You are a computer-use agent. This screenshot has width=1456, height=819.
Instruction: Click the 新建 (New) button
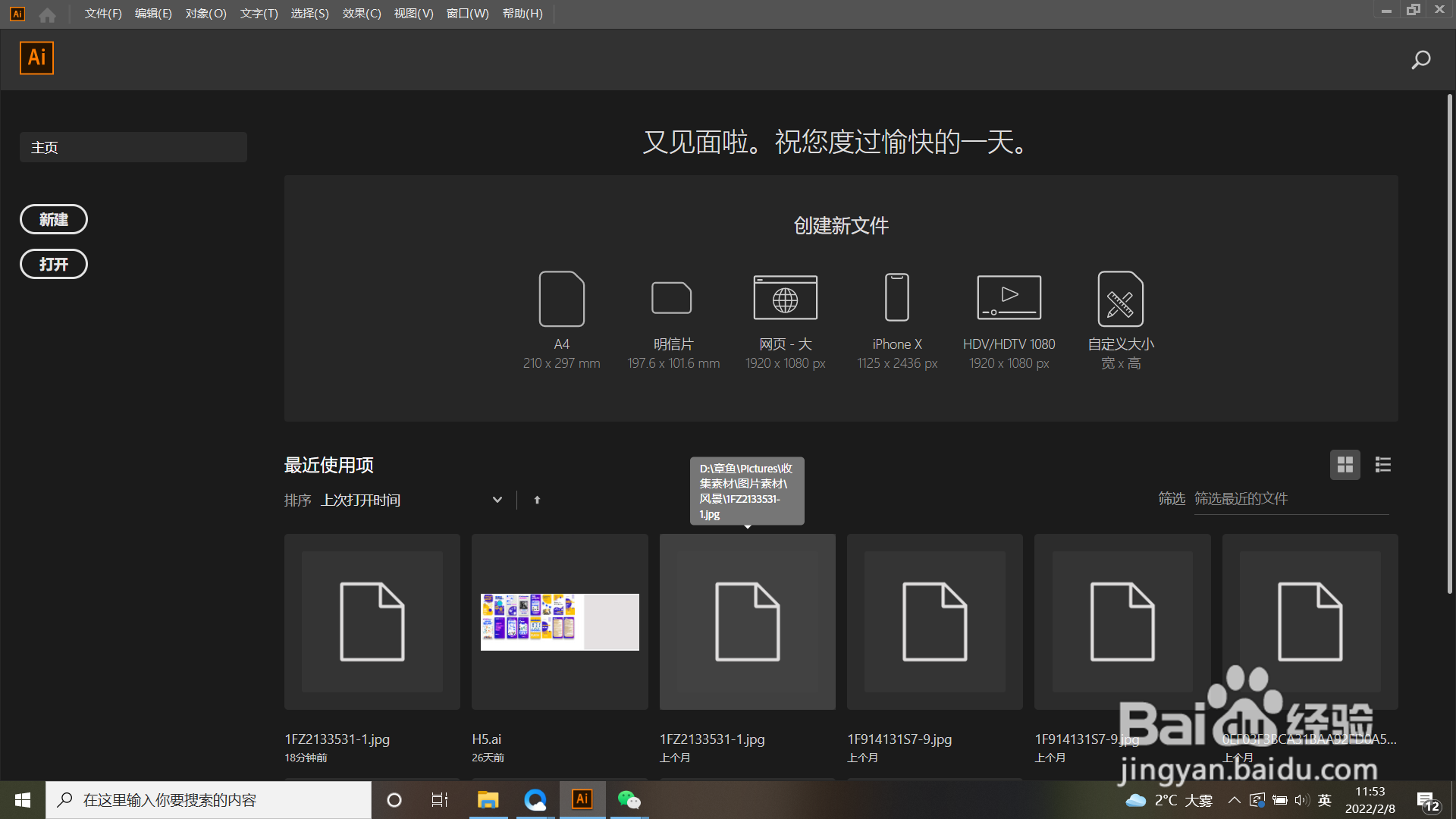(x=53, y=220)
